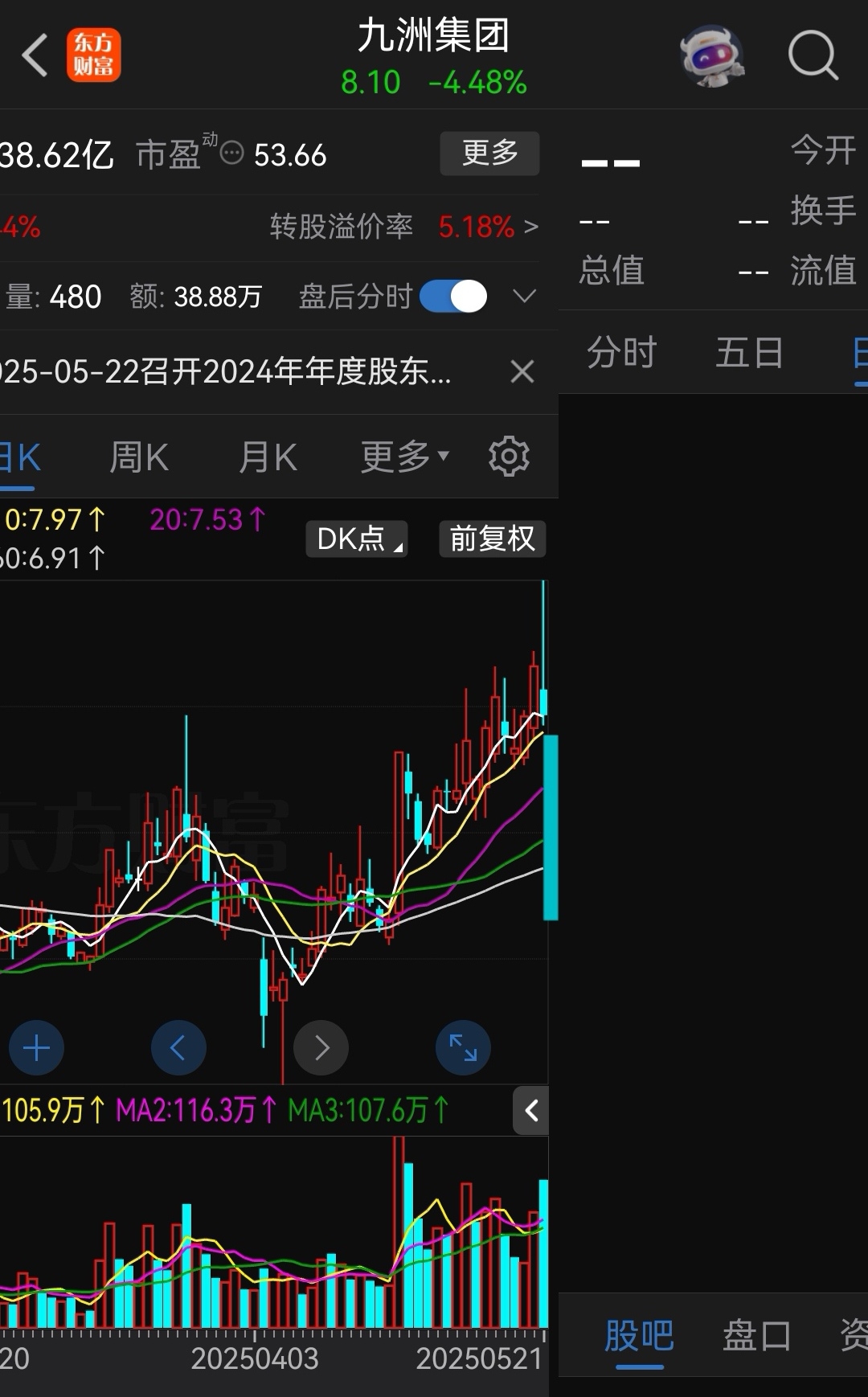
Task: Tap the -4.48% change value
Action: pos(477,82)
